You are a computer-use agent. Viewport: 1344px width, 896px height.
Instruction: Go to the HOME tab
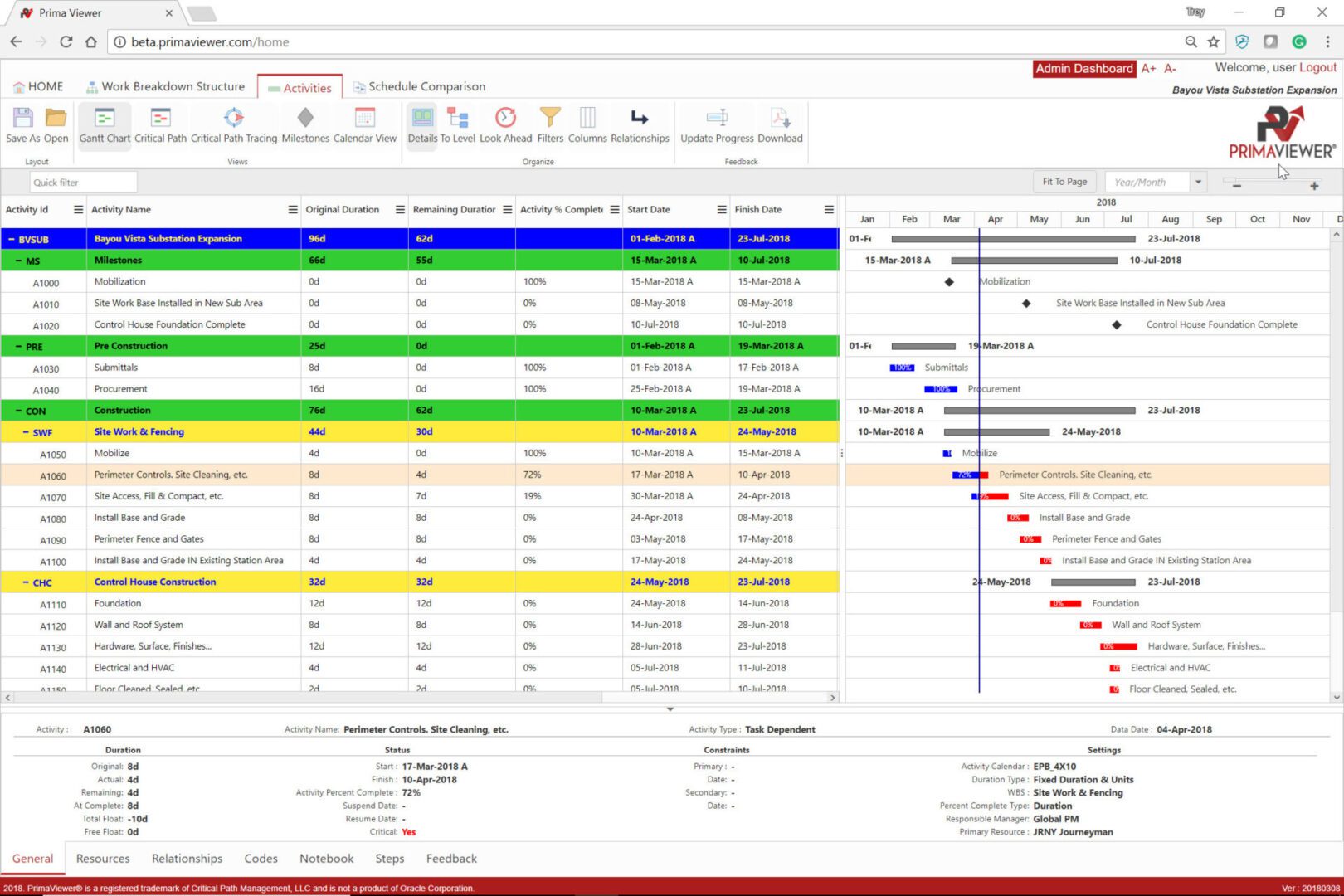(x=38, y=86)
